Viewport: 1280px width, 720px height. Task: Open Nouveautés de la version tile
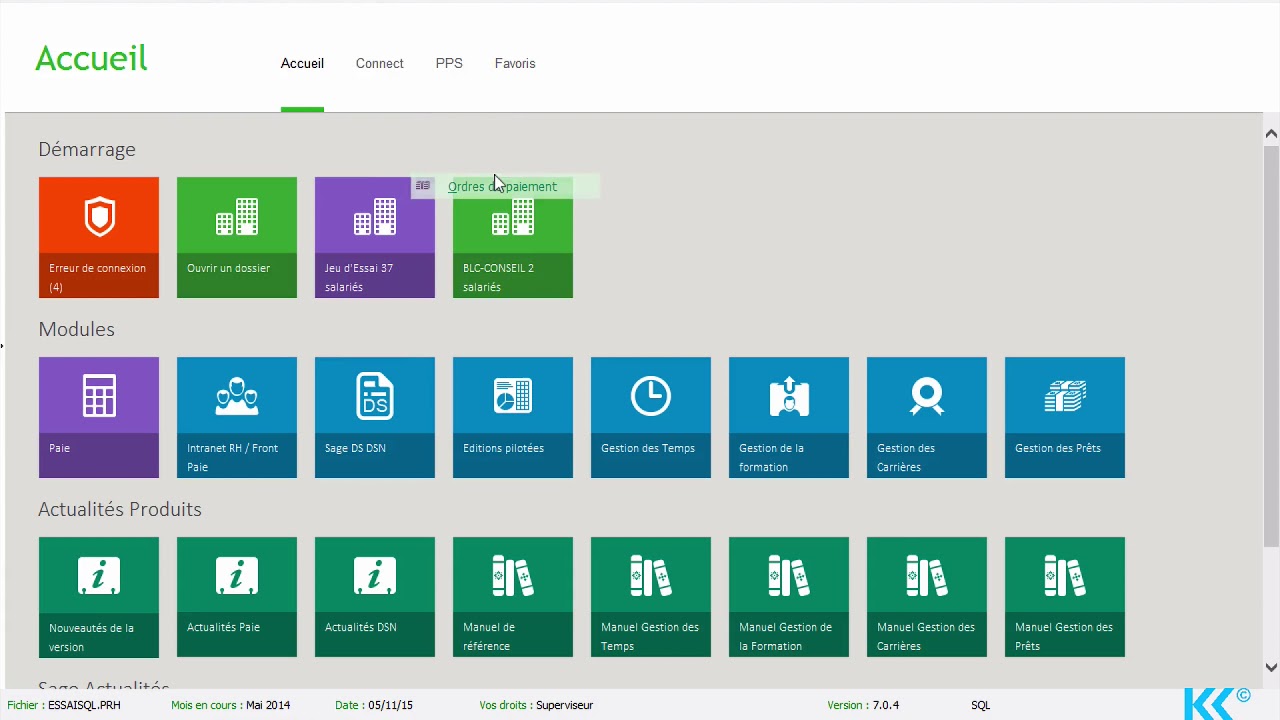[x=99, y=597]
